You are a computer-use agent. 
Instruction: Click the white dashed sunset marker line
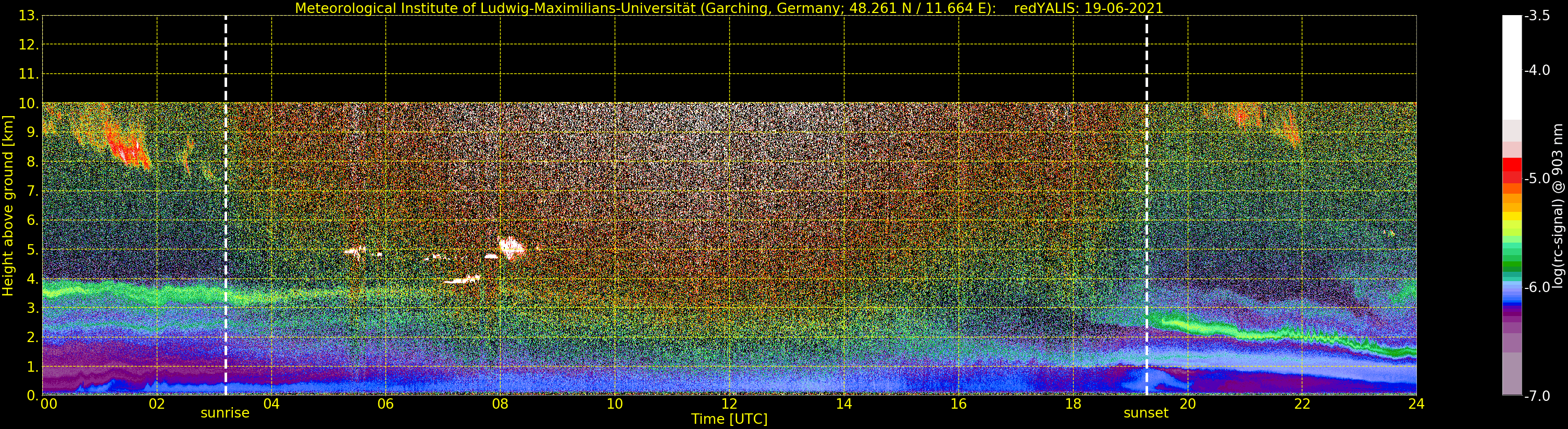tap(1147, 205)
